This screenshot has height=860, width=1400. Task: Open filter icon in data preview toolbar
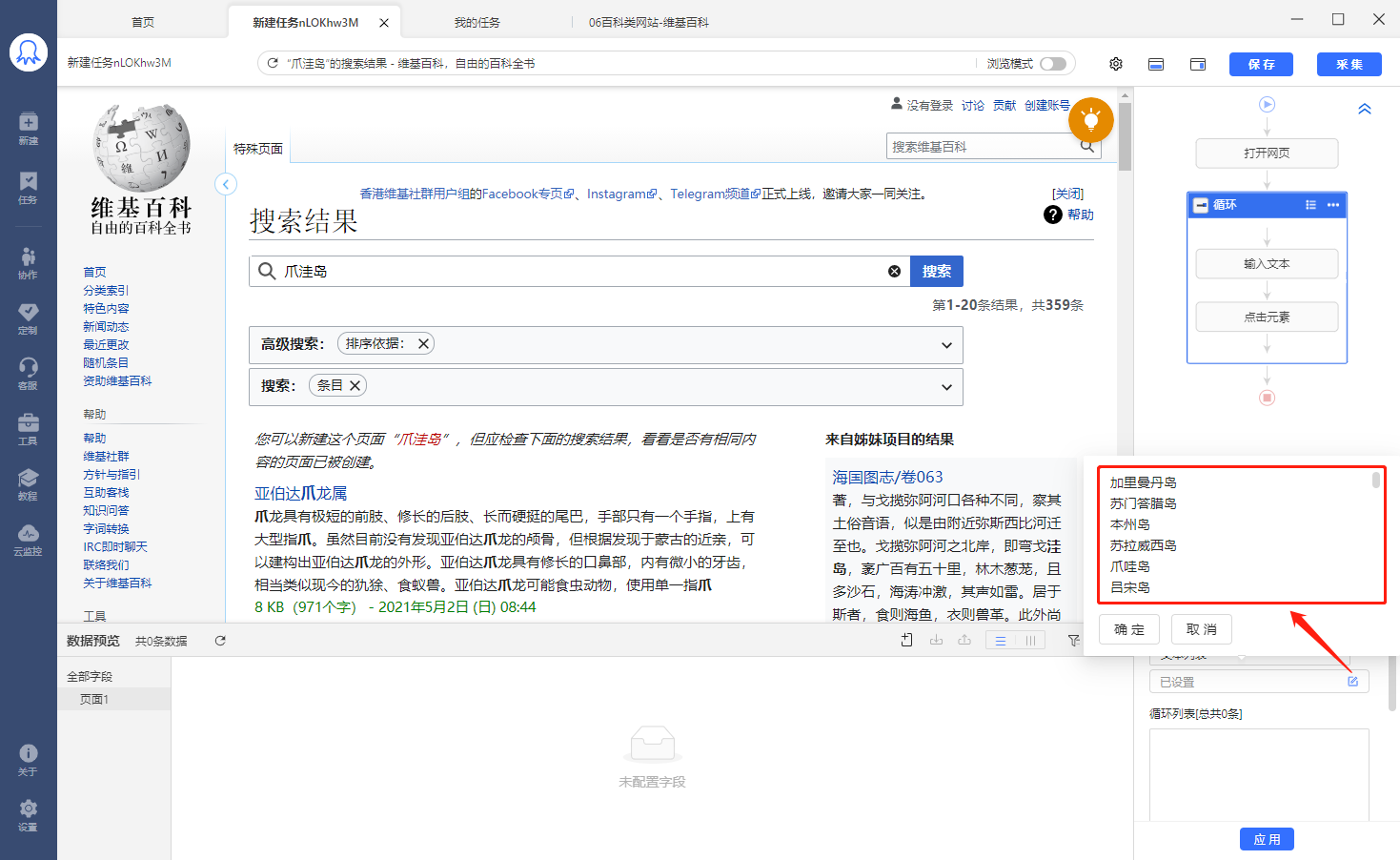(x=1074, y=641)
